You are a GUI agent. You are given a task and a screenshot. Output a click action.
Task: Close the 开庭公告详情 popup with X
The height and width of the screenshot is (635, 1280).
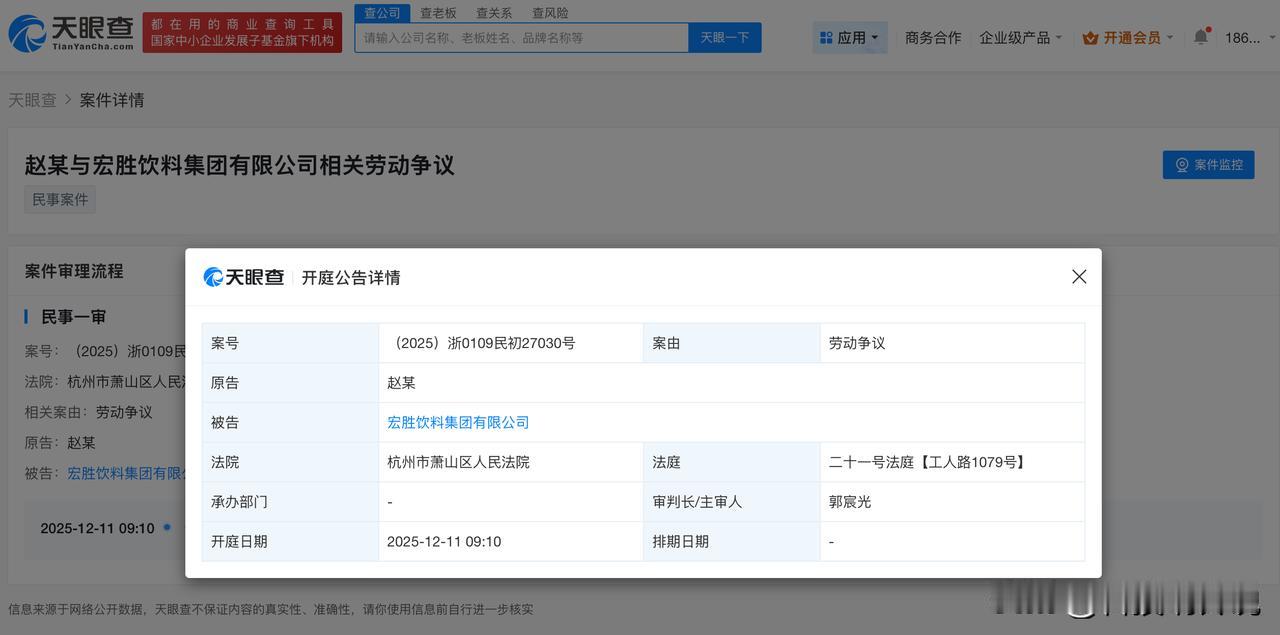(x=1079, y=276)
